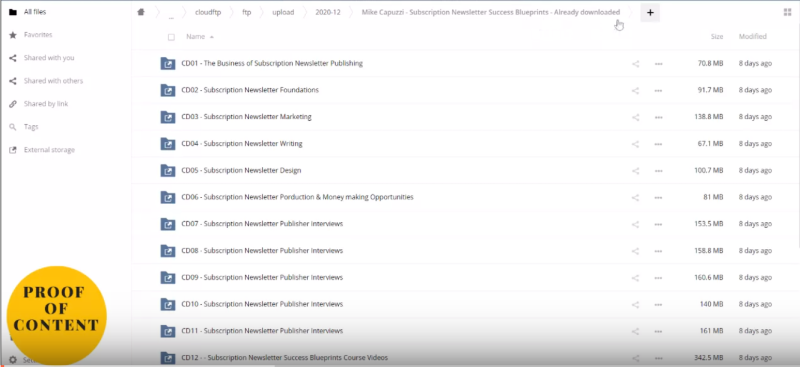Open CD02 - Subscription Newsletter Foundations
800x367 pixels.
click(x=250, y=90)
